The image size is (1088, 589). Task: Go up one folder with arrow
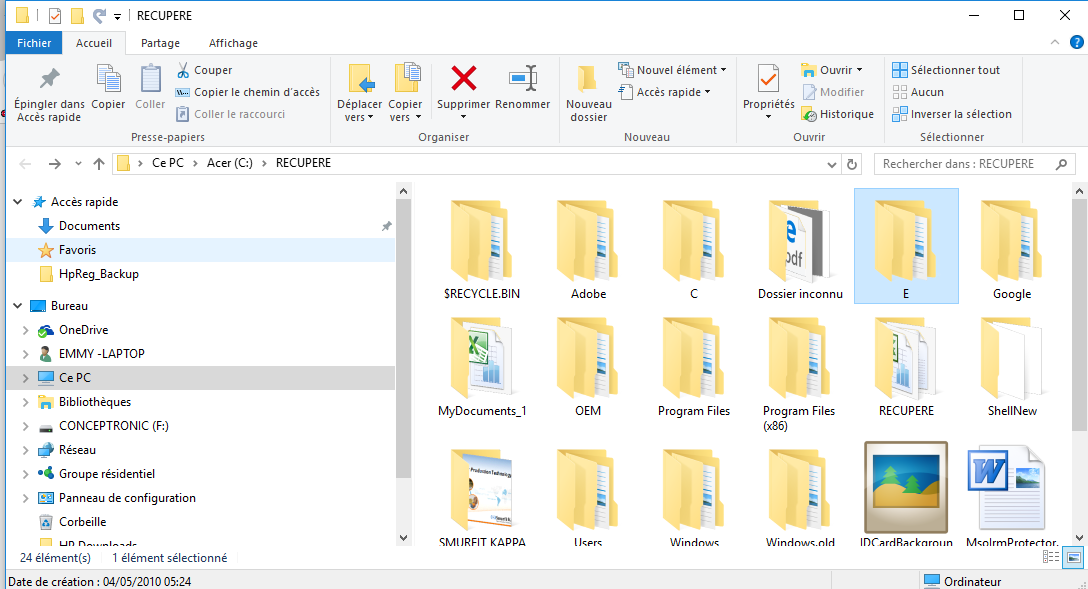point(99,164)
